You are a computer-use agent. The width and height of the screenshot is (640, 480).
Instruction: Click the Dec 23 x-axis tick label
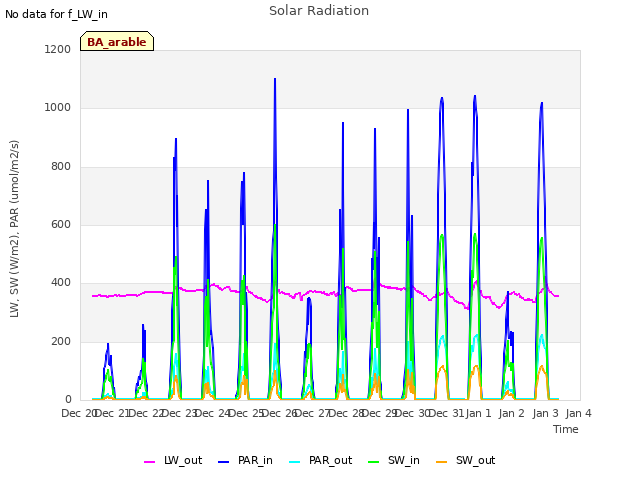tap(180, 413)
